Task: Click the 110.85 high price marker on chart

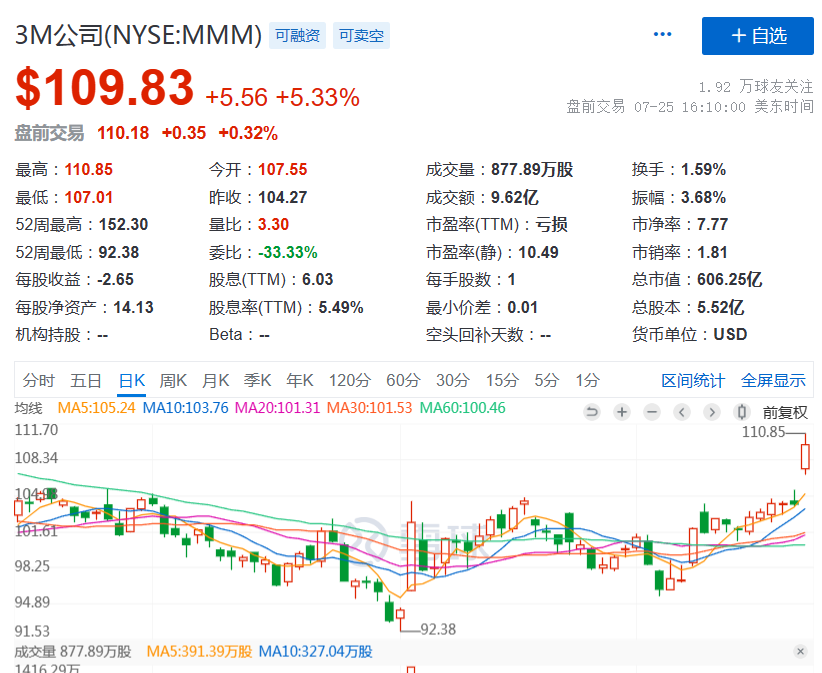Action: click(x=763, y=432)
